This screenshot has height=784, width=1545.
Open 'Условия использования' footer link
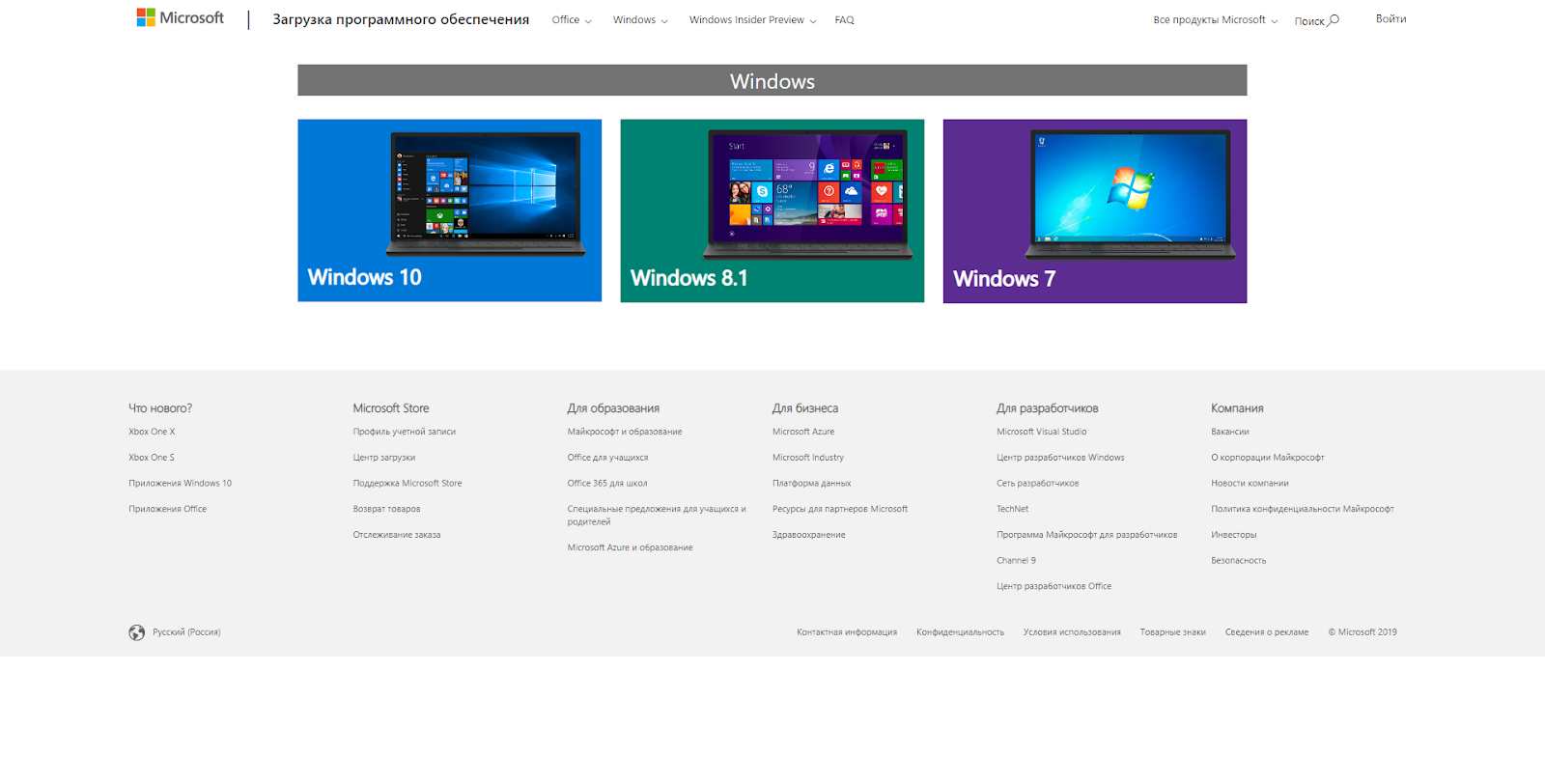[x=1072, y=632]
